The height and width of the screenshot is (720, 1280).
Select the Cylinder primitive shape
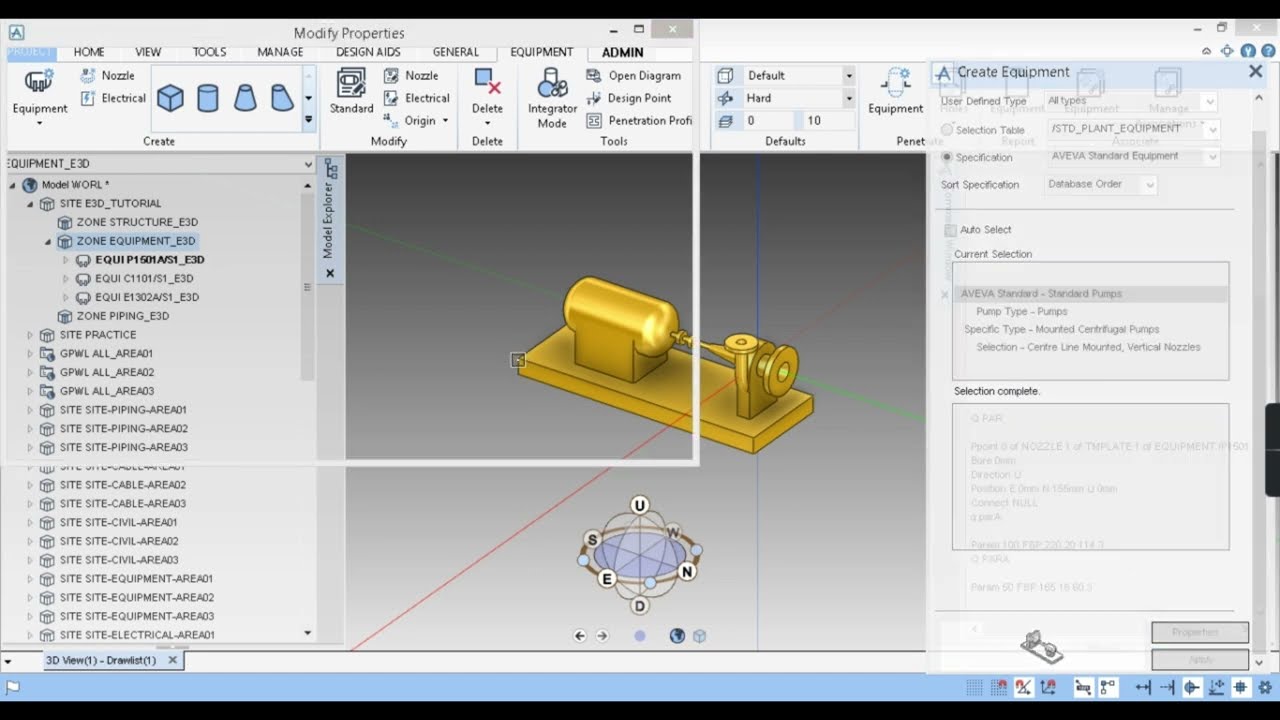[x=208, y=97]
